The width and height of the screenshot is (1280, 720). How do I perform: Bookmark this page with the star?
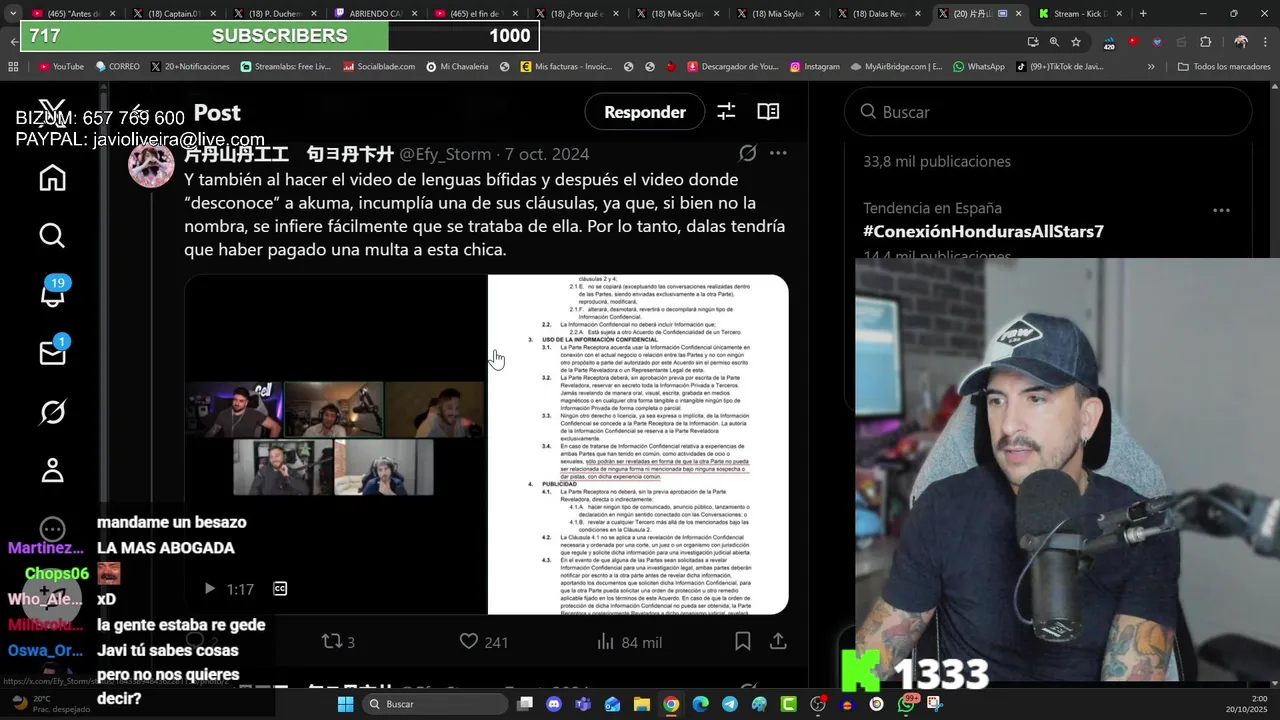click(1076, 42)
